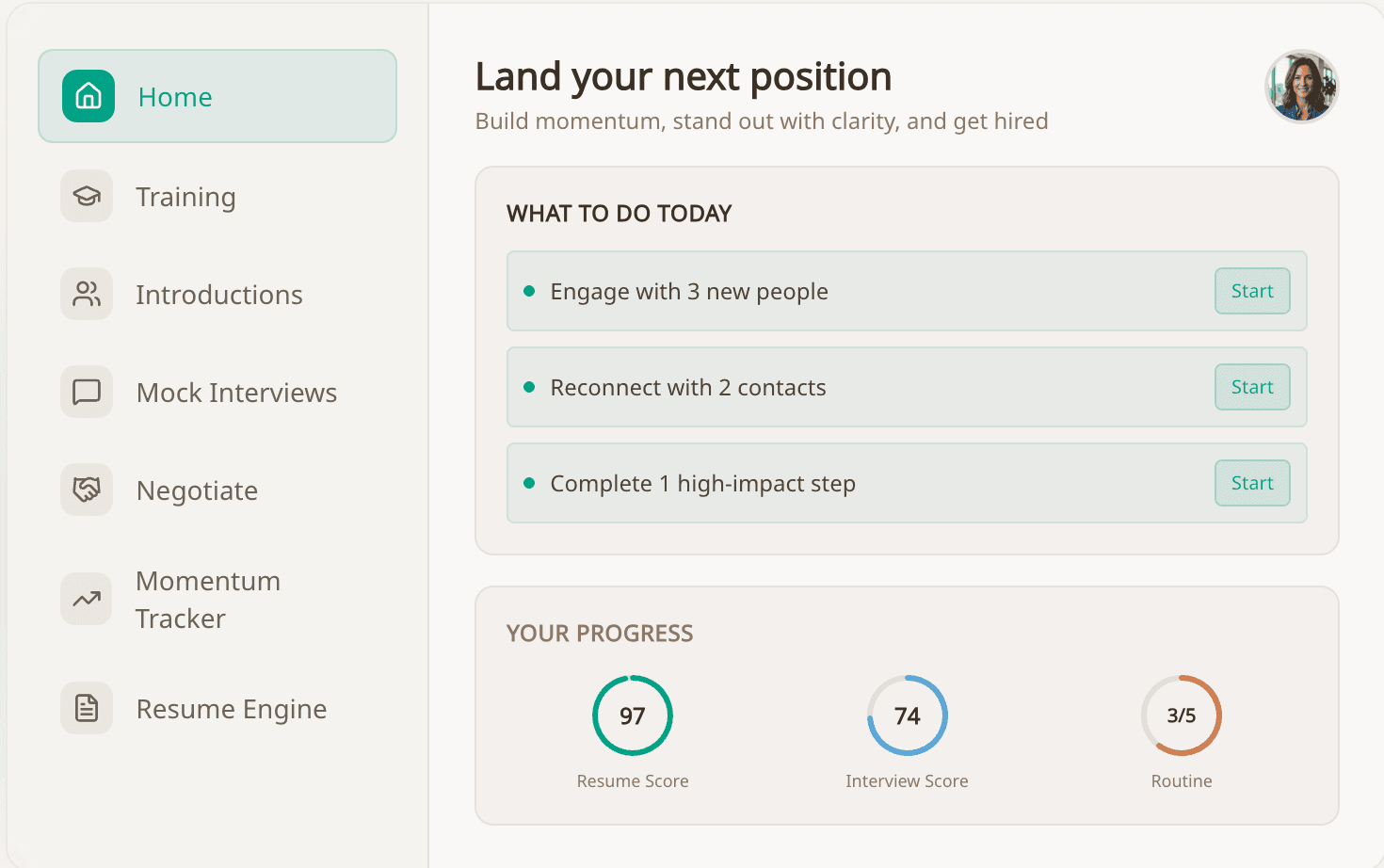Start the Reconnect with 2 contacts task

1251,387
